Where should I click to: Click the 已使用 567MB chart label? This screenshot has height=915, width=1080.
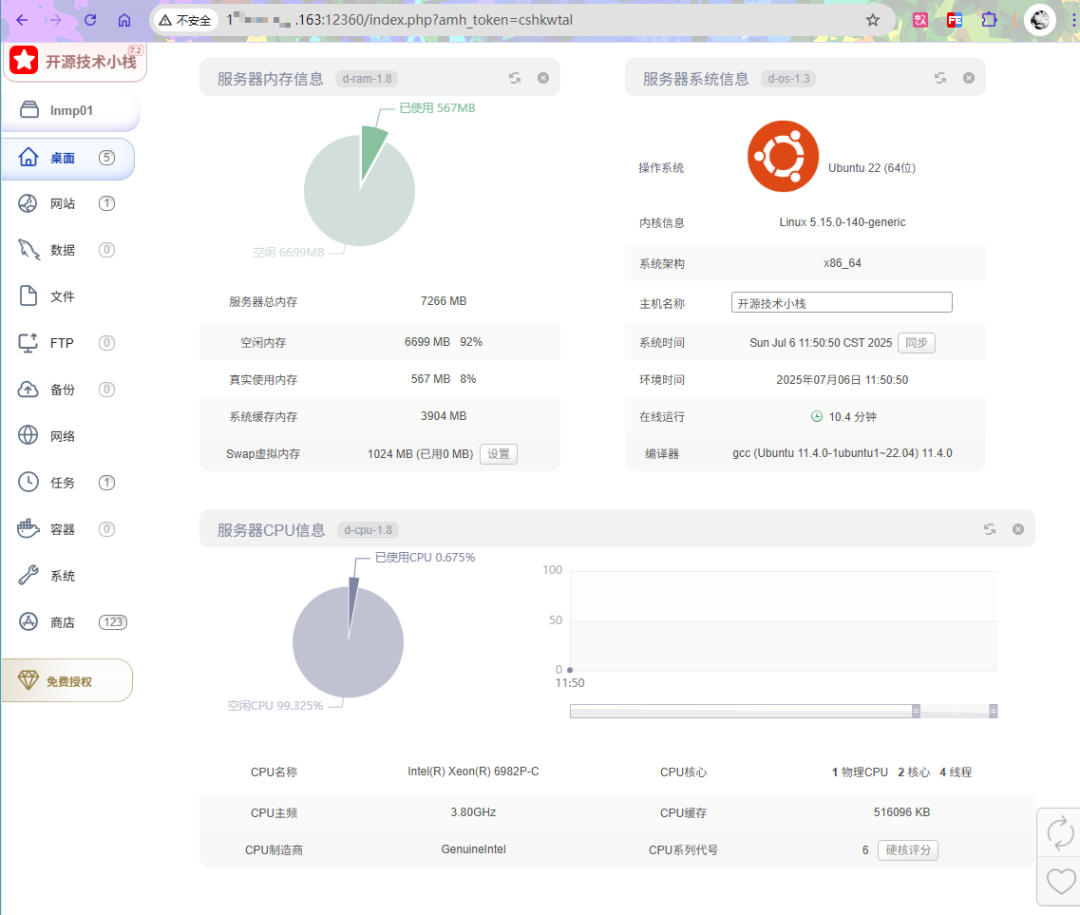[x=437, y=108]
